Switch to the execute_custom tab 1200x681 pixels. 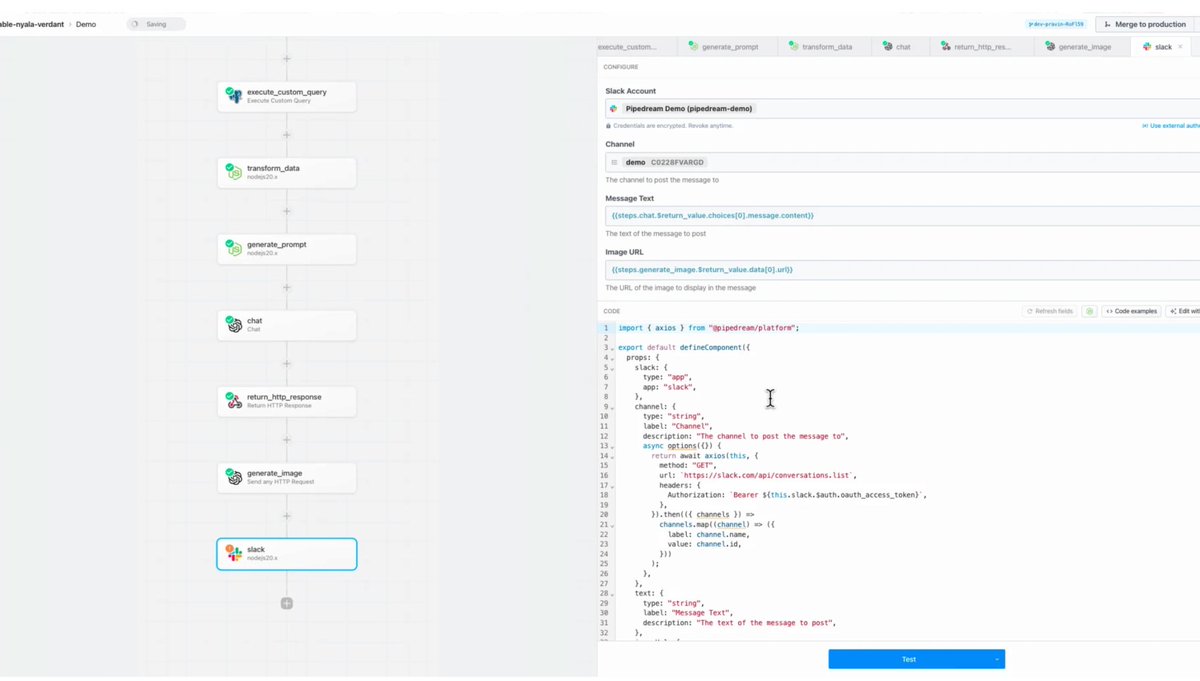point(636,47)
